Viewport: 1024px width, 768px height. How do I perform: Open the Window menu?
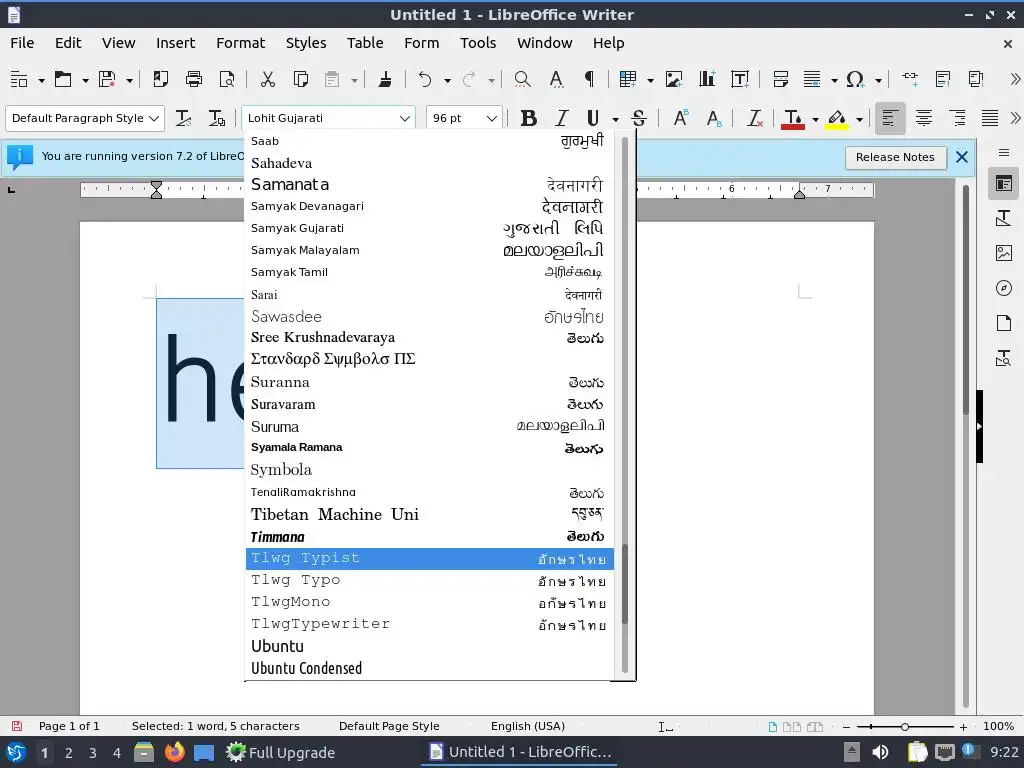pos(545,43)
